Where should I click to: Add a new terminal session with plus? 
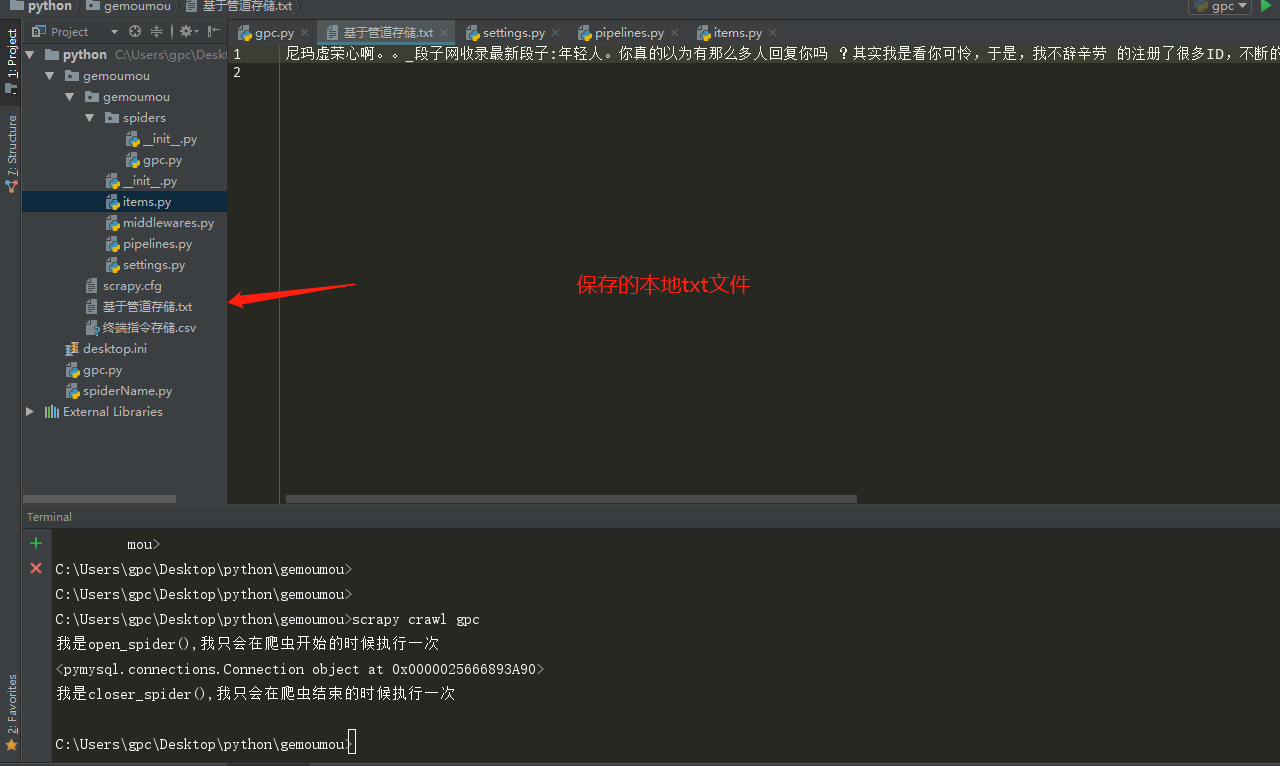[36, 543]
